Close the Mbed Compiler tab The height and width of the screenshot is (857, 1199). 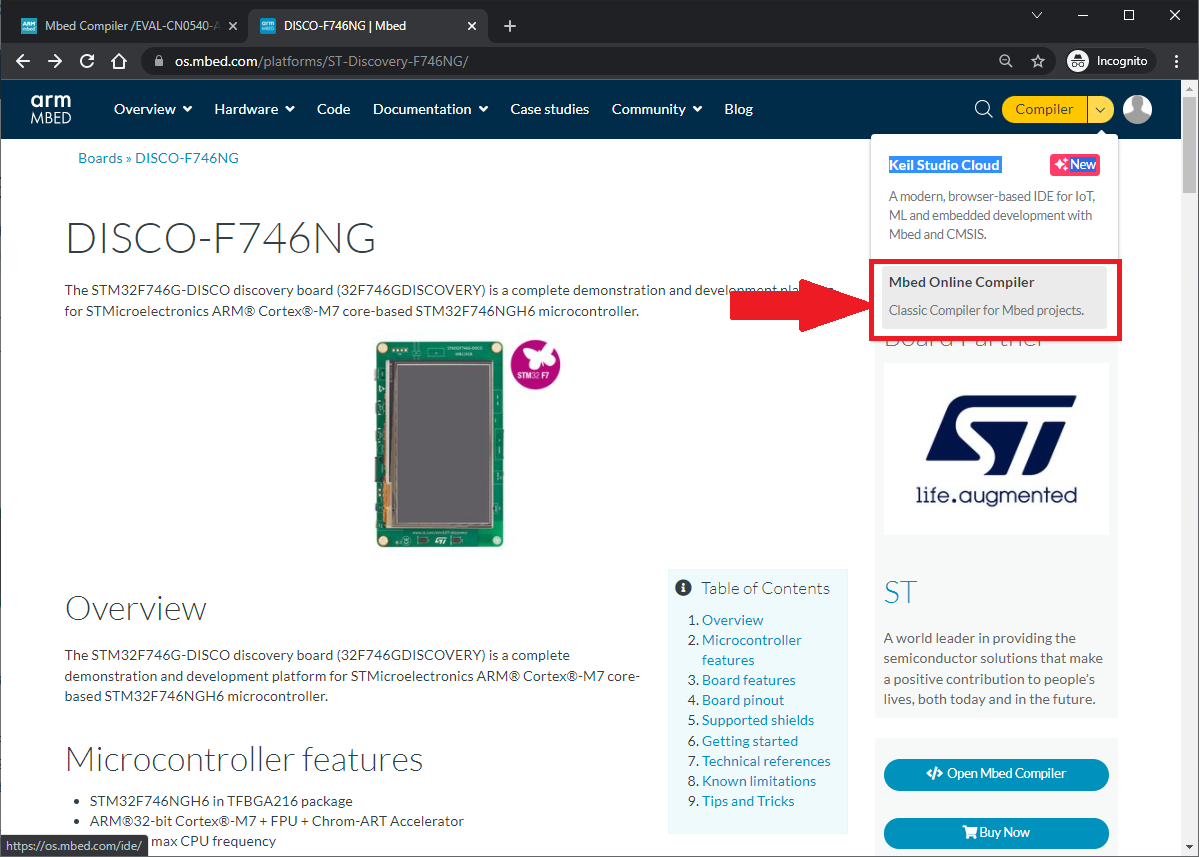[233, 26]
